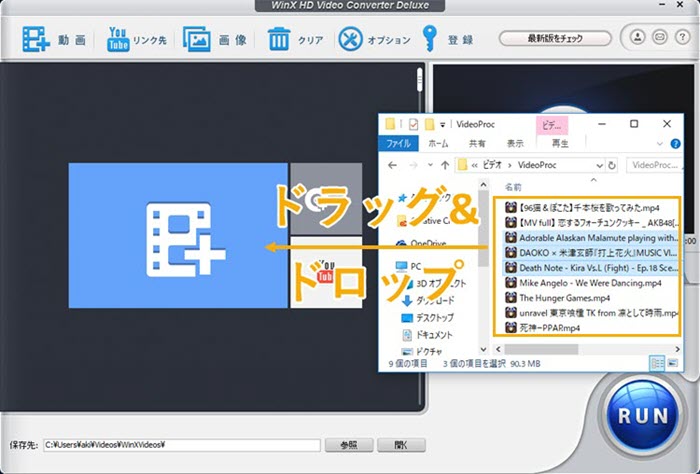The height and width of the screenshot is (474, 700).
Task: Open the help question mark round icon
Action: [x=682, y=37]
